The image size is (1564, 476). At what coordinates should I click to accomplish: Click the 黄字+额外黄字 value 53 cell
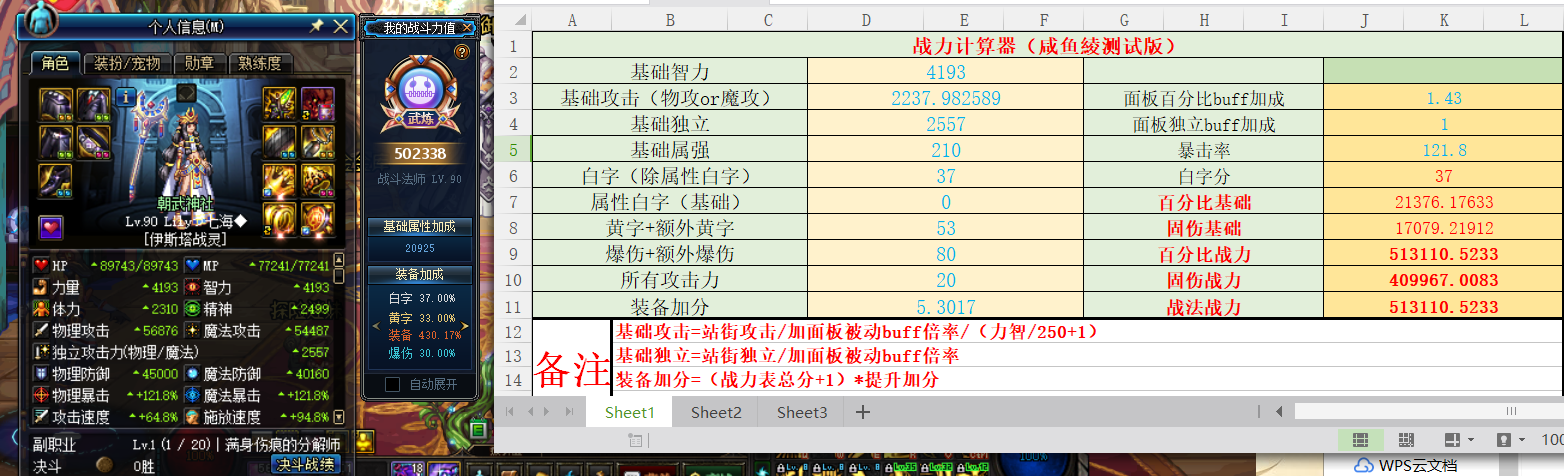pos(944,228)
